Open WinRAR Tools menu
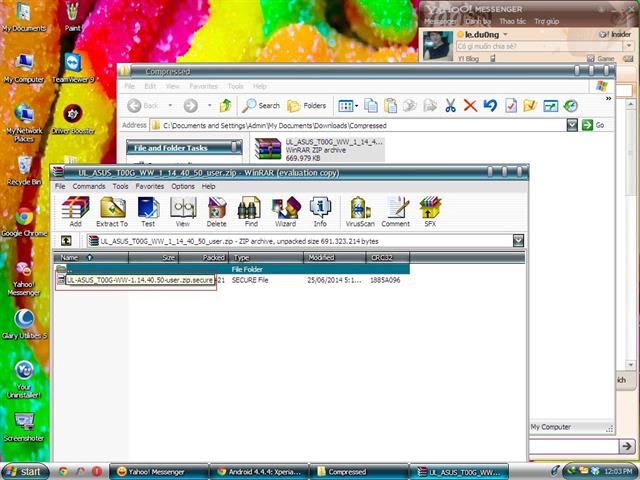 (120, 186)
